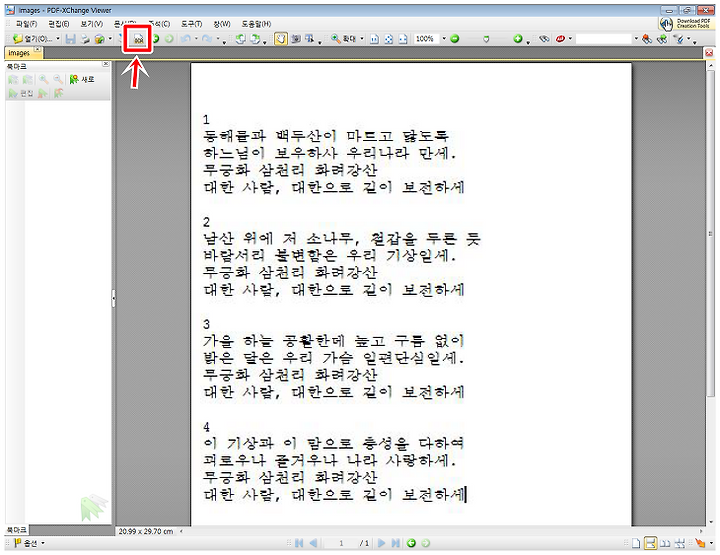
Task: Rotate the page counter-clockwise icon
Action: [x=240, y=39]
